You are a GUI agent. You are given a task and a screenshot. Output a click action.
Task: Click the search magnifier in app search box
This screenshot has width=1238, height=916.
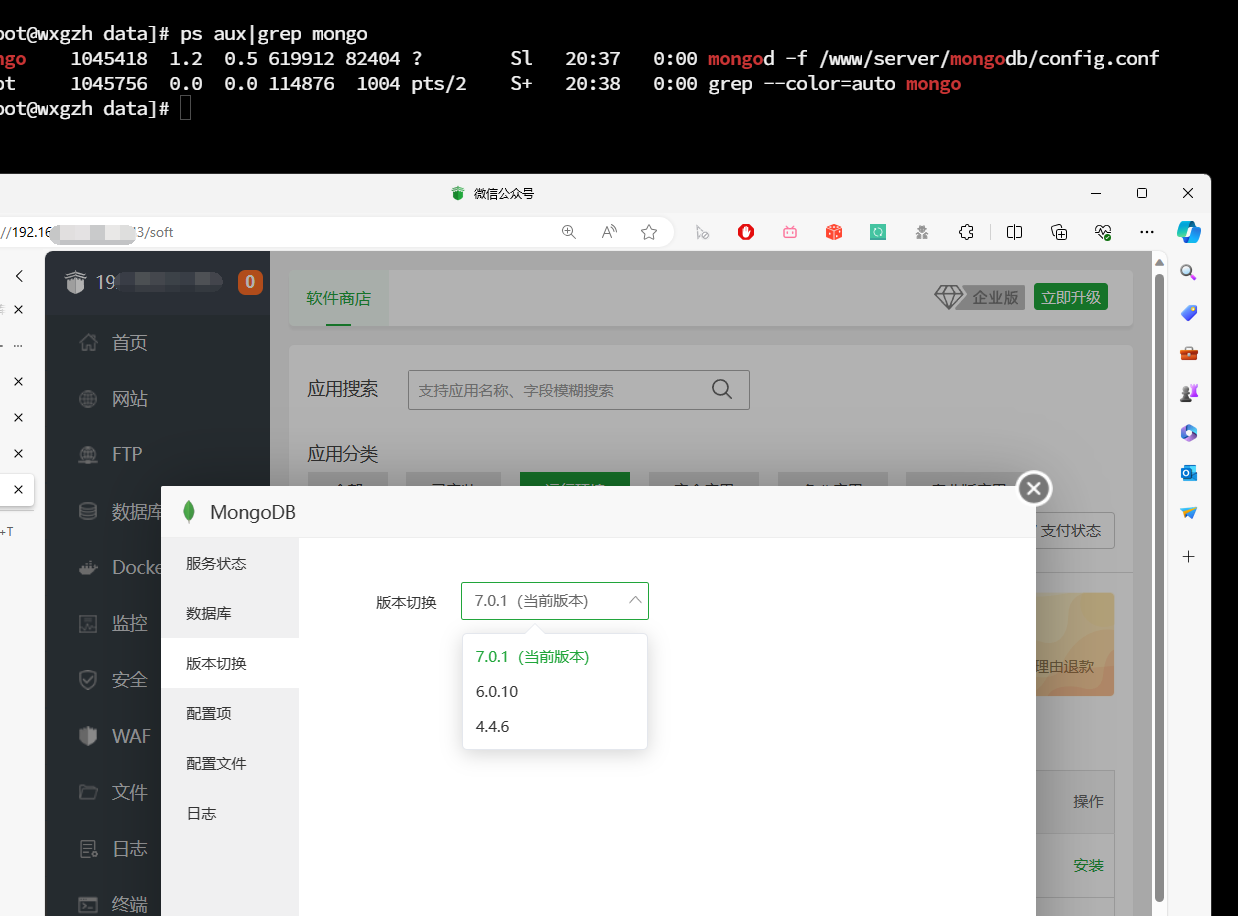pyautogui.click(x=722, y=390)
